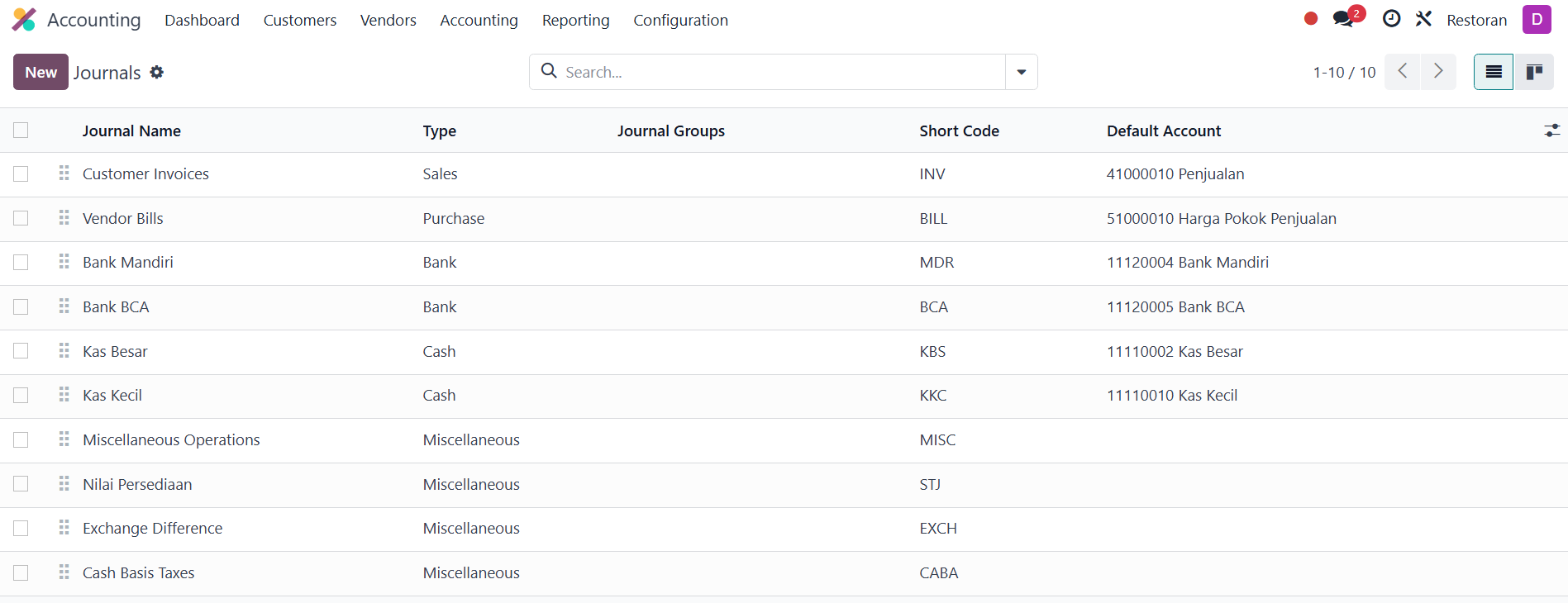
Task: Click the red recording indicator dot
Action: click(1311, 18)
